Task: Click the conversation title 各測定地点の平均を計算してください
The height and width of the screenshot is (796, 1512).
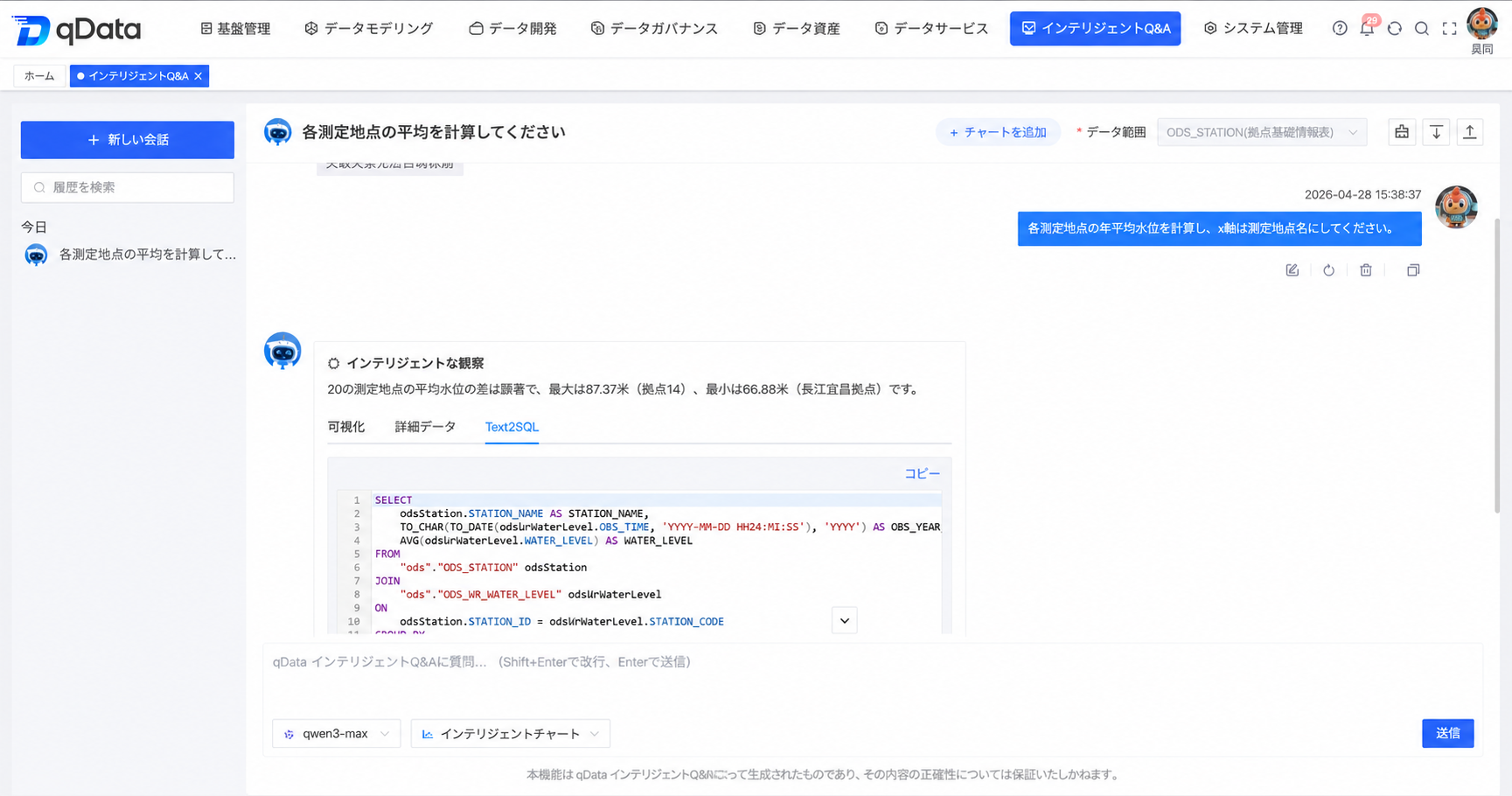Action: (434, 132)
